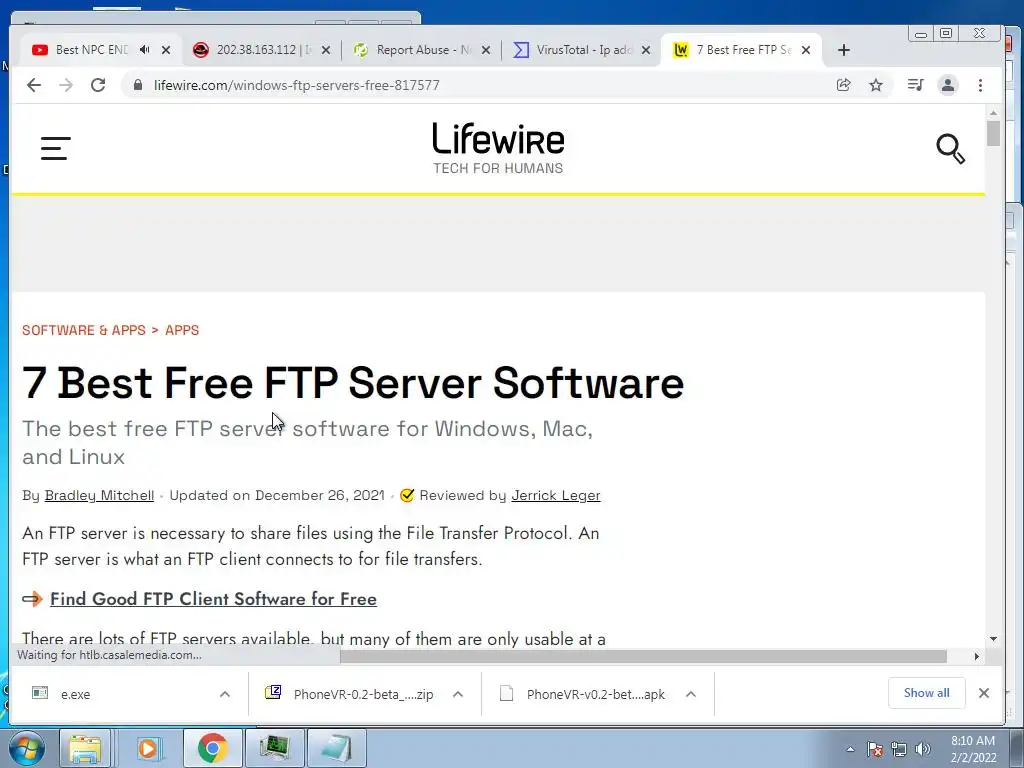Bookmark this page with the star icon

[x=876, y=85]
